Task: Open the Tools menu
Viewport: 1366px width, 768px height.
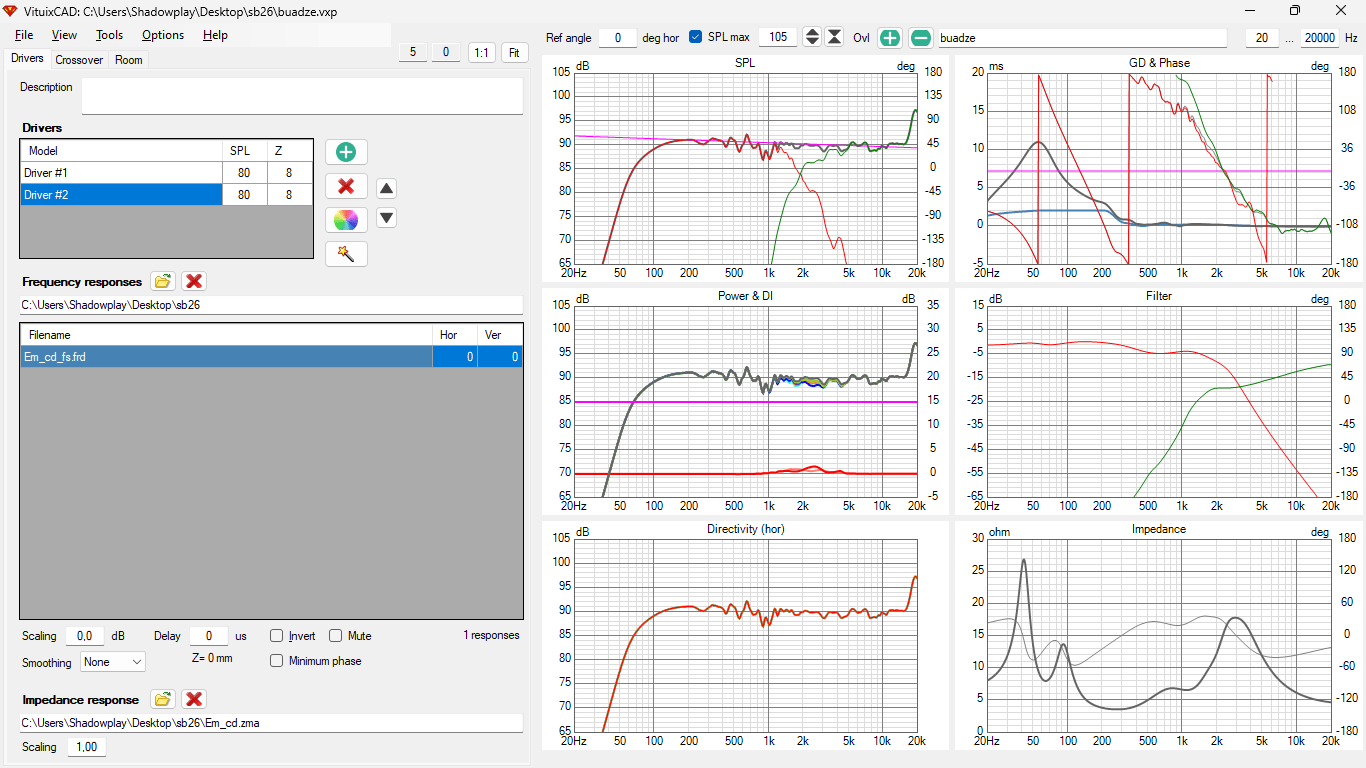Action: tap(110, 35)
